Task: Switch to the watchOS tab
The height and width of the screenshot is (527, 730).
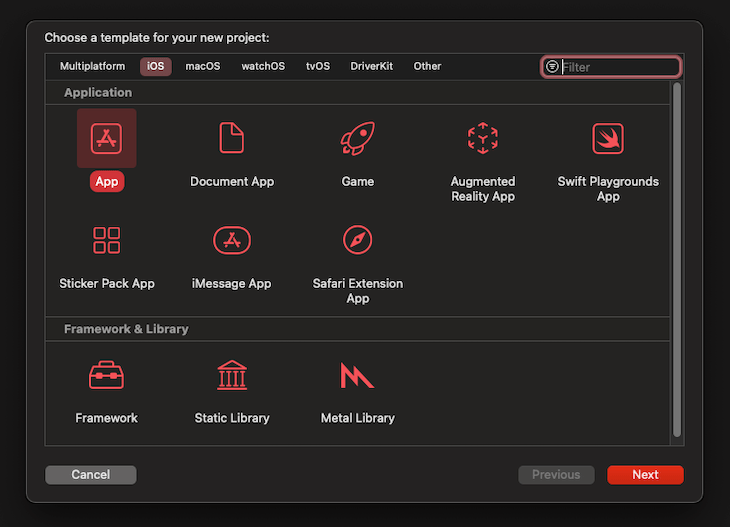Action: point(263,66)
